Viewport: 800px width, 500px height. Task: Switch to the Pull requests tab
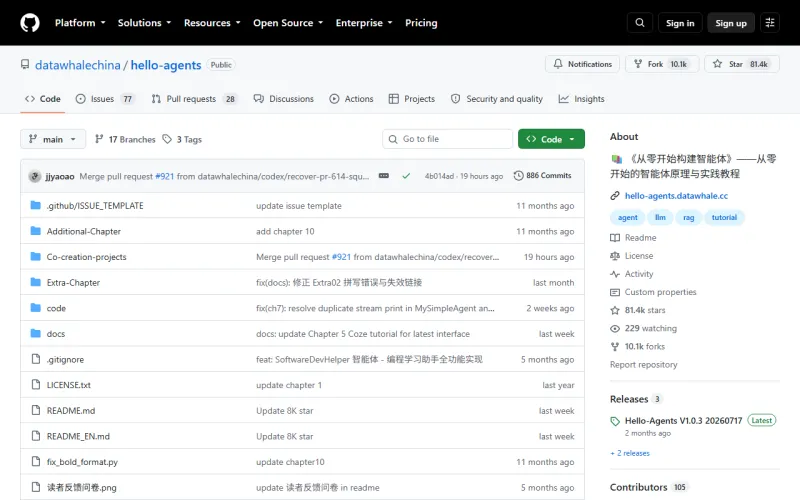(x=194, y=98)
